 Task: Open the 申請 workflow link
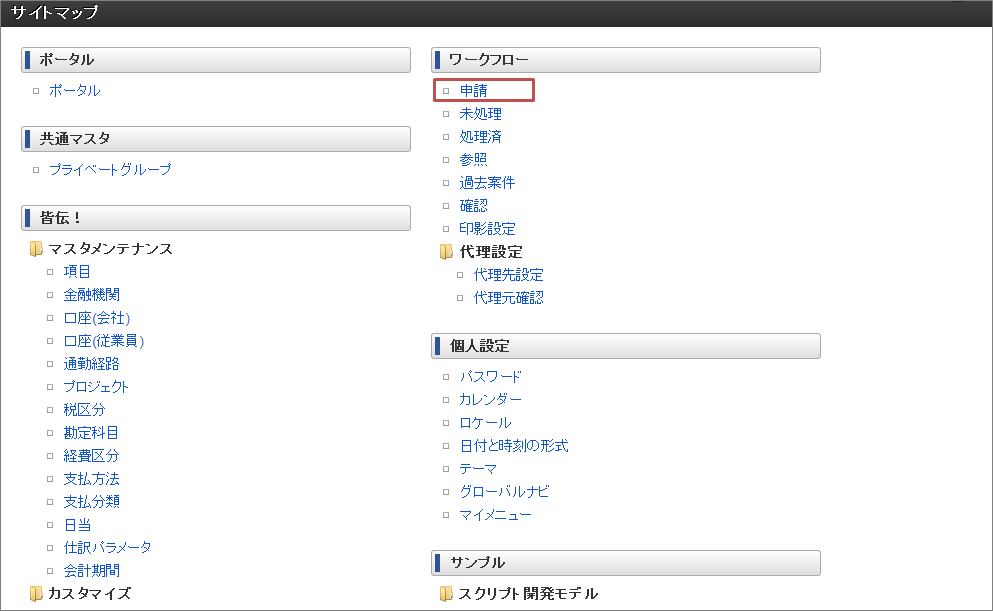474,91
